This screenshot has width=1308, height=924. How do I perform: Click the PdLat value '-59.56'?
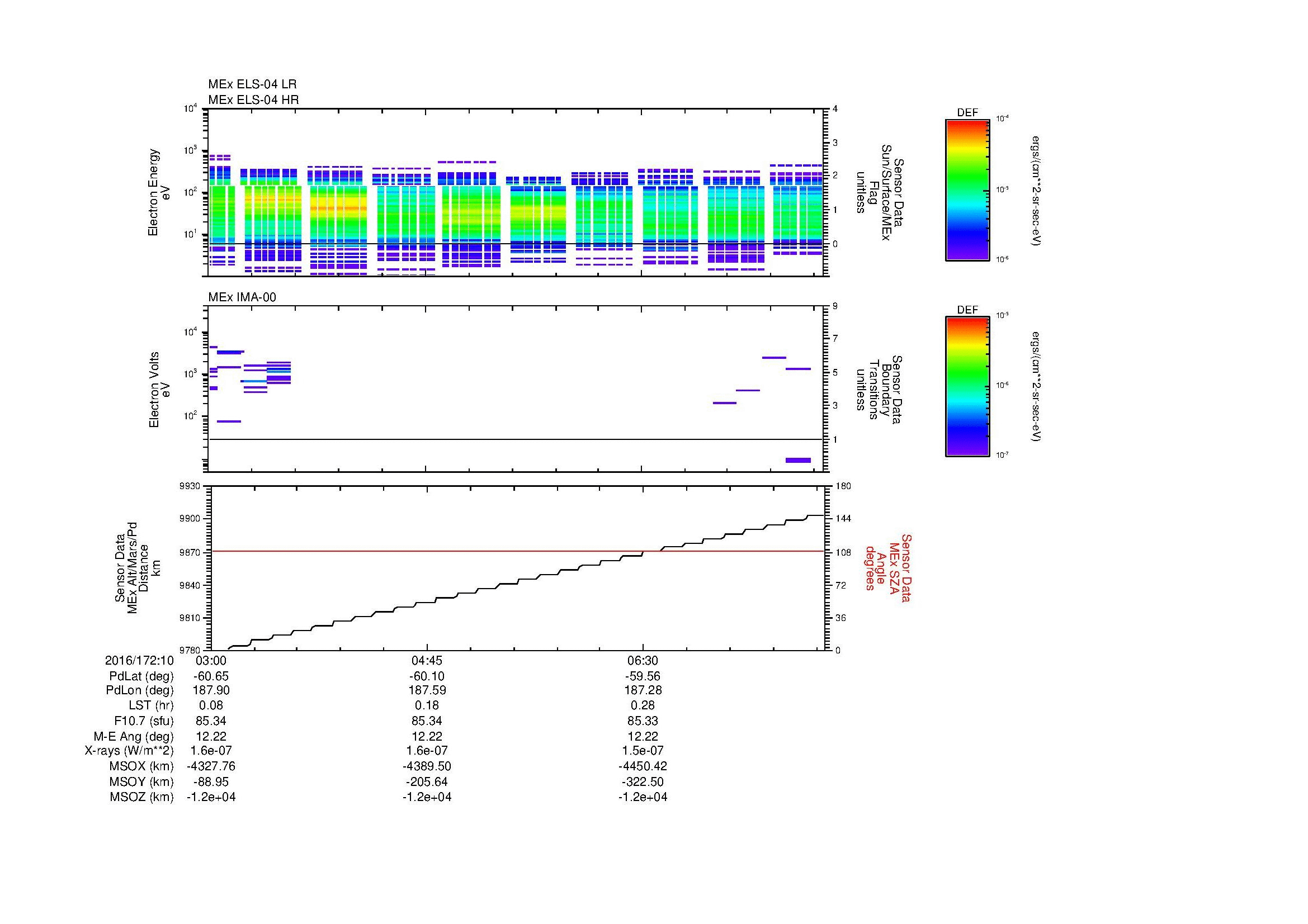click(x=643, y=676)
